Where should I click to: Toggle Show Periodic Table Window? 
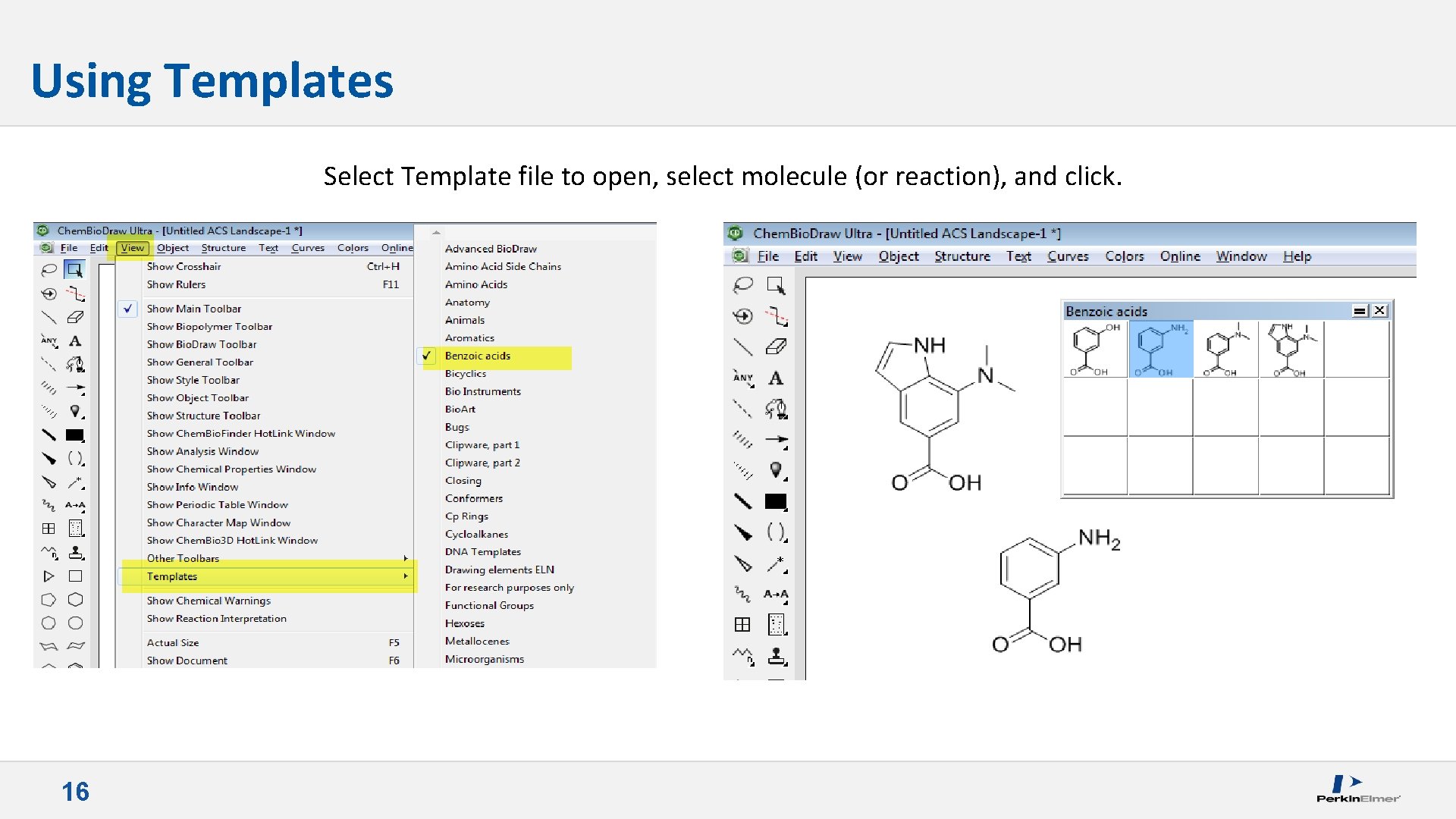point(265,505)
